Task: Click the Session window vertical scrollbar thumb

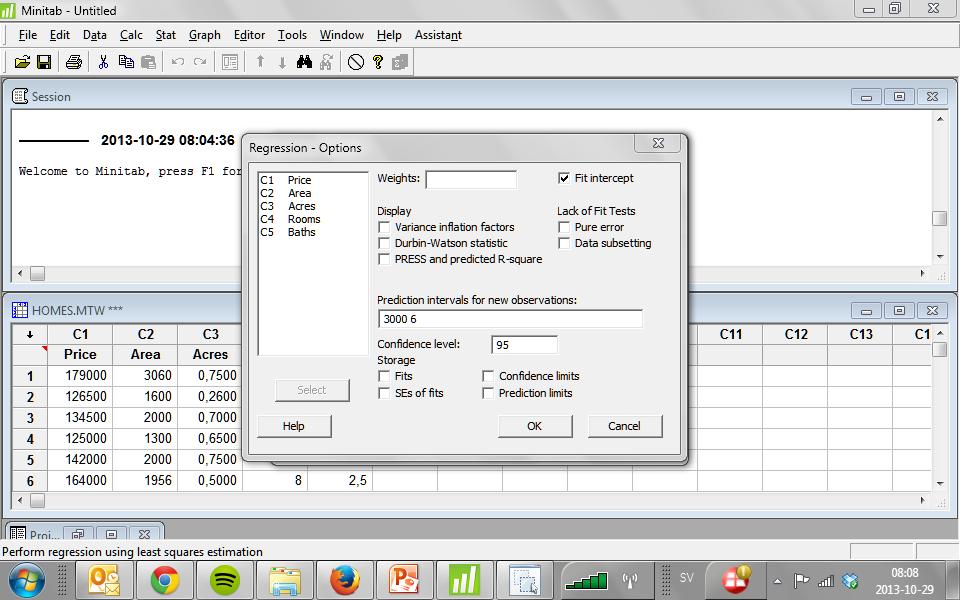Action: tap(939, 218)
